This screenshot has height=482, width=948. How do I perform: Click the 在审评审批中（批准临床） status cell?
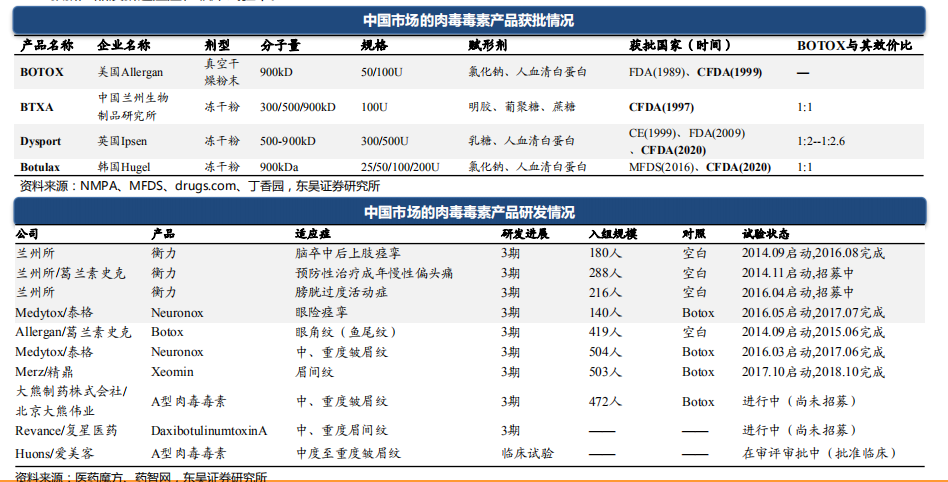(820, 453)
